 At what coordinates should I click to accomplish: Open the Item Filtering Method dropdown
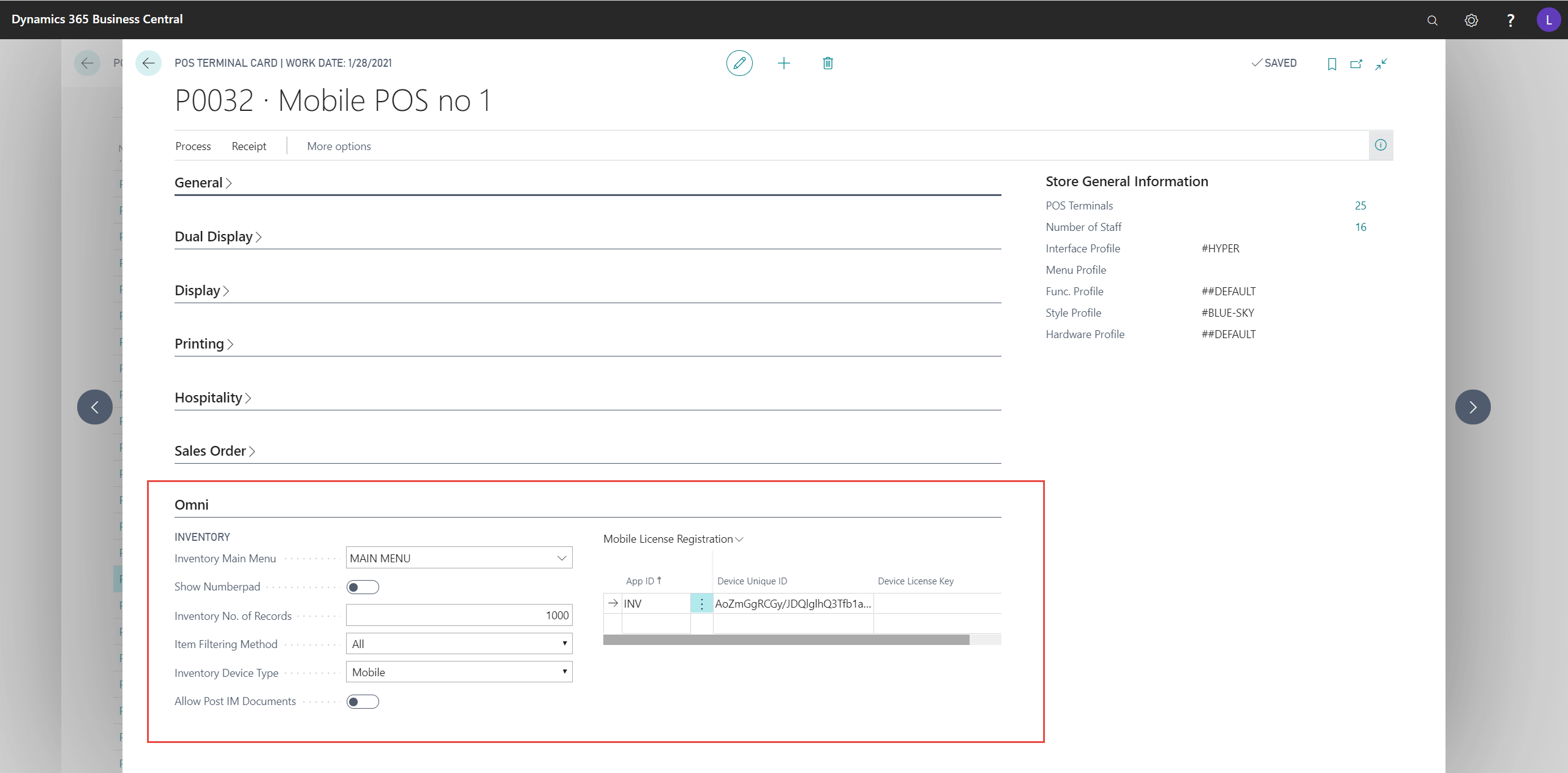tap(459, 644)
